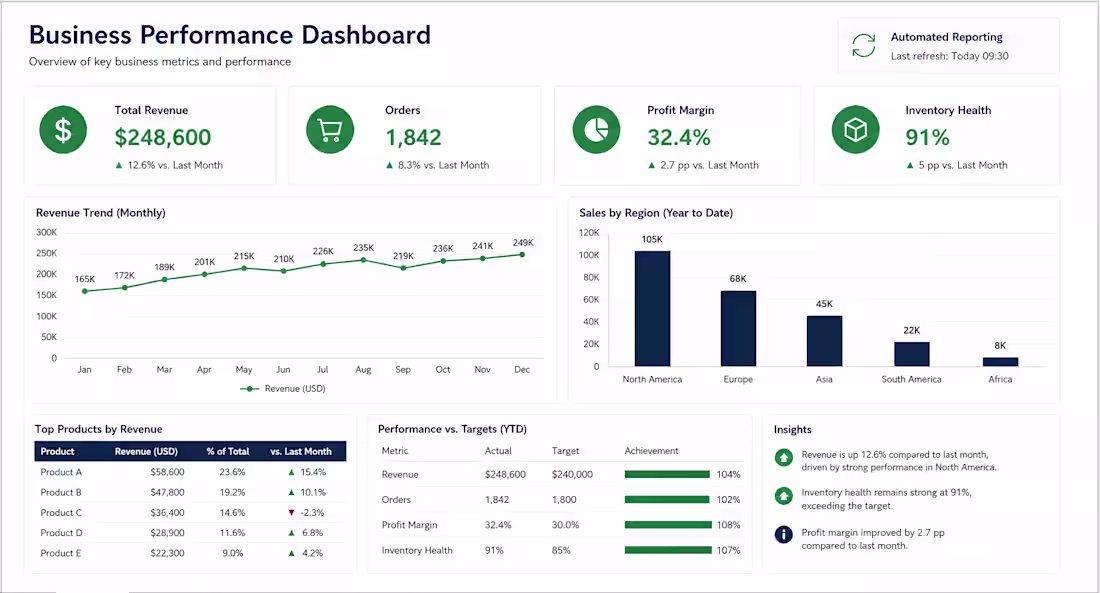Click the Sep data point labeled 219K
Screen dimensions: 1100x593
click(x=403, y=268)
